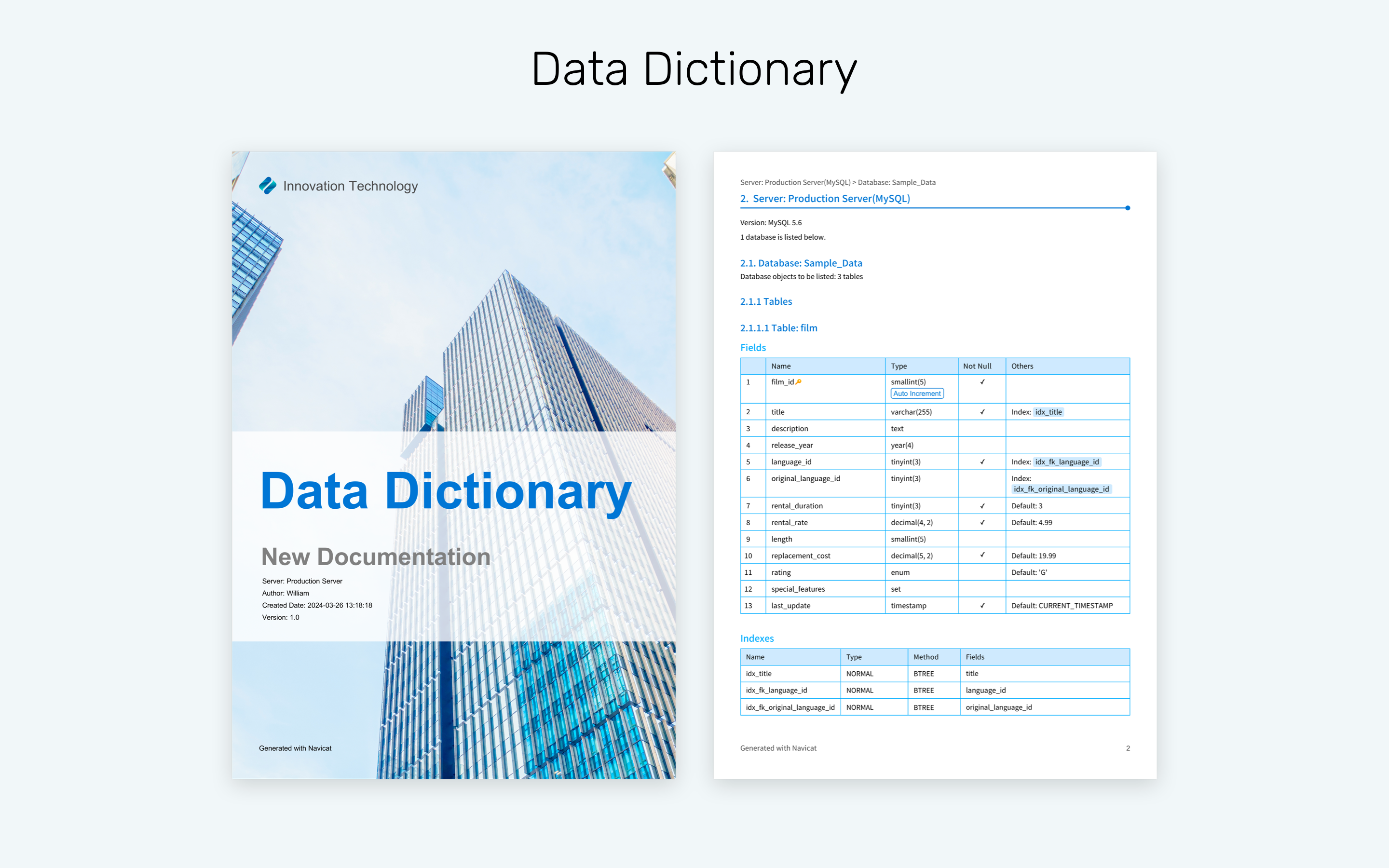Click 'Server: Production Server' on the cover
1389x868 pixels.
[302, 581]
